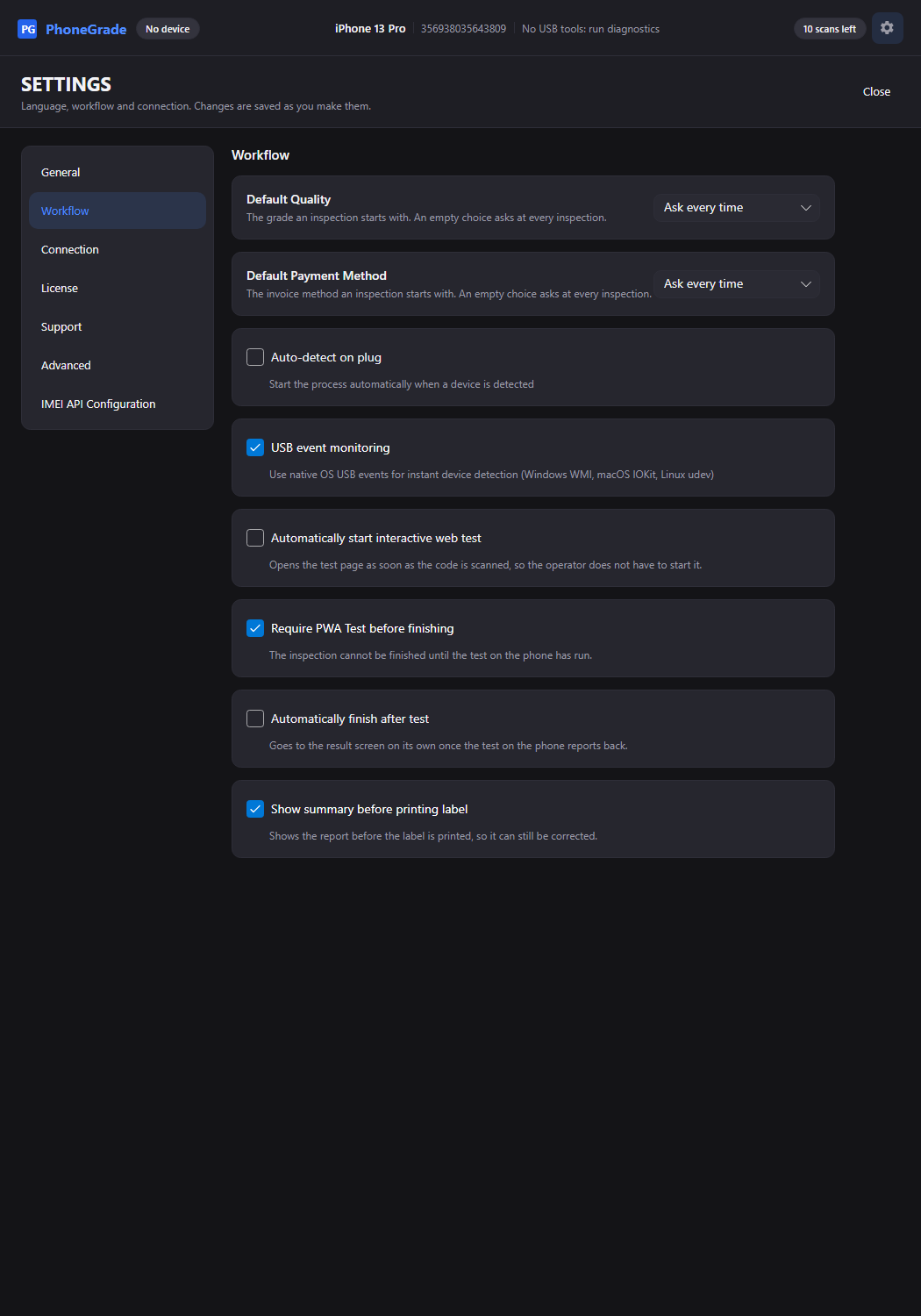
Task: Open the General settings section
Action: [118, 173]
